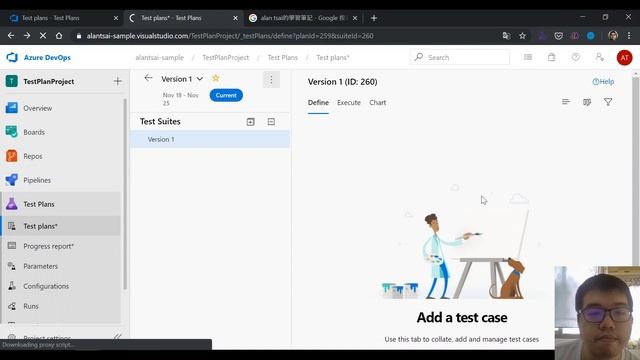The height and width of the screenshot is (360, 640).
Task: Go back with arrow beside Version 1
Action: [148, 78]
